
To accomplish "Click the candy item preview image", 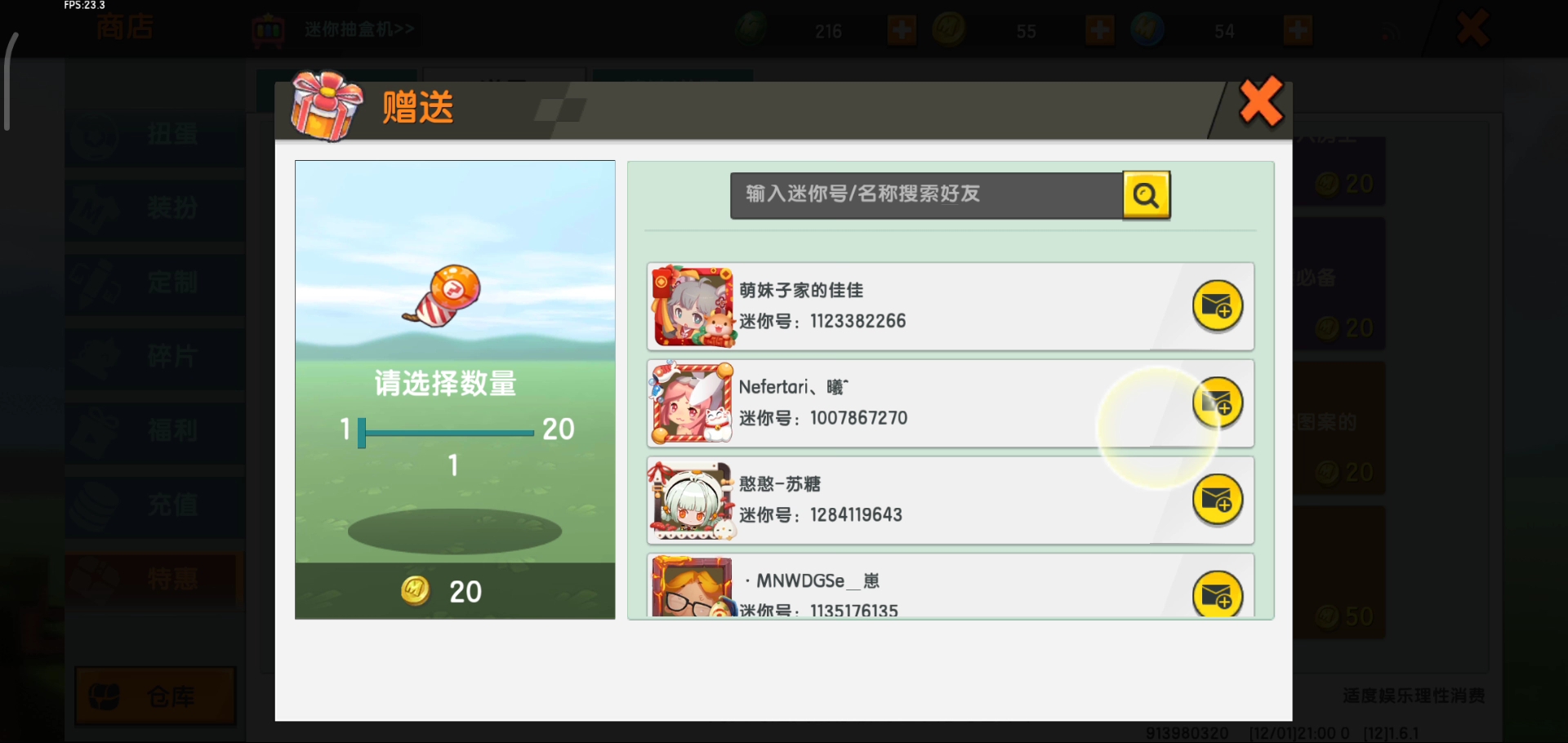I will tap(443, 296).
